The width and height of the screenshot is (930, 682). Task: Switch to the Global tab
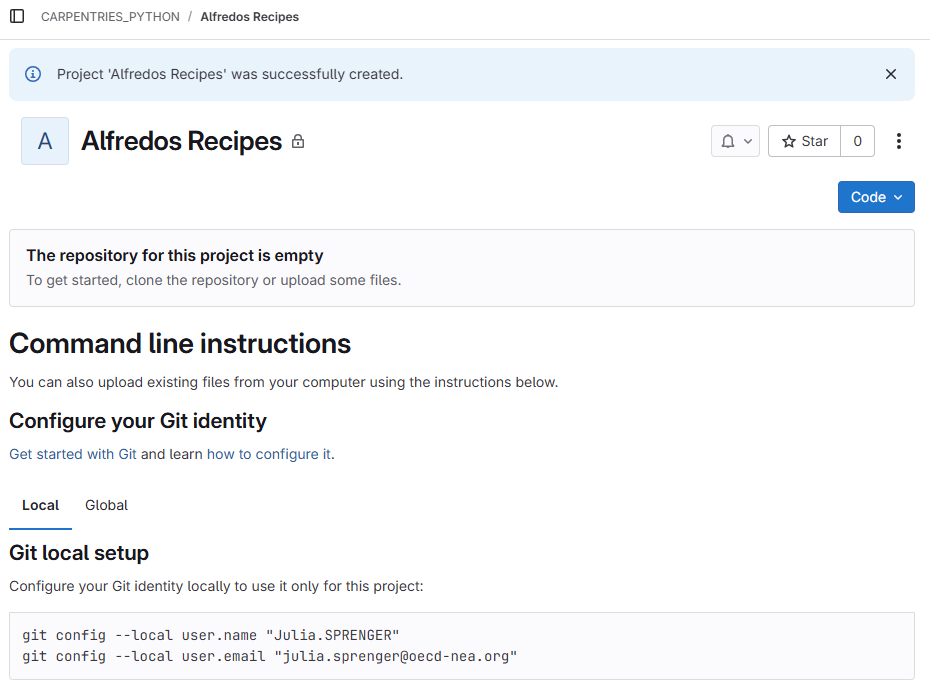106,505
